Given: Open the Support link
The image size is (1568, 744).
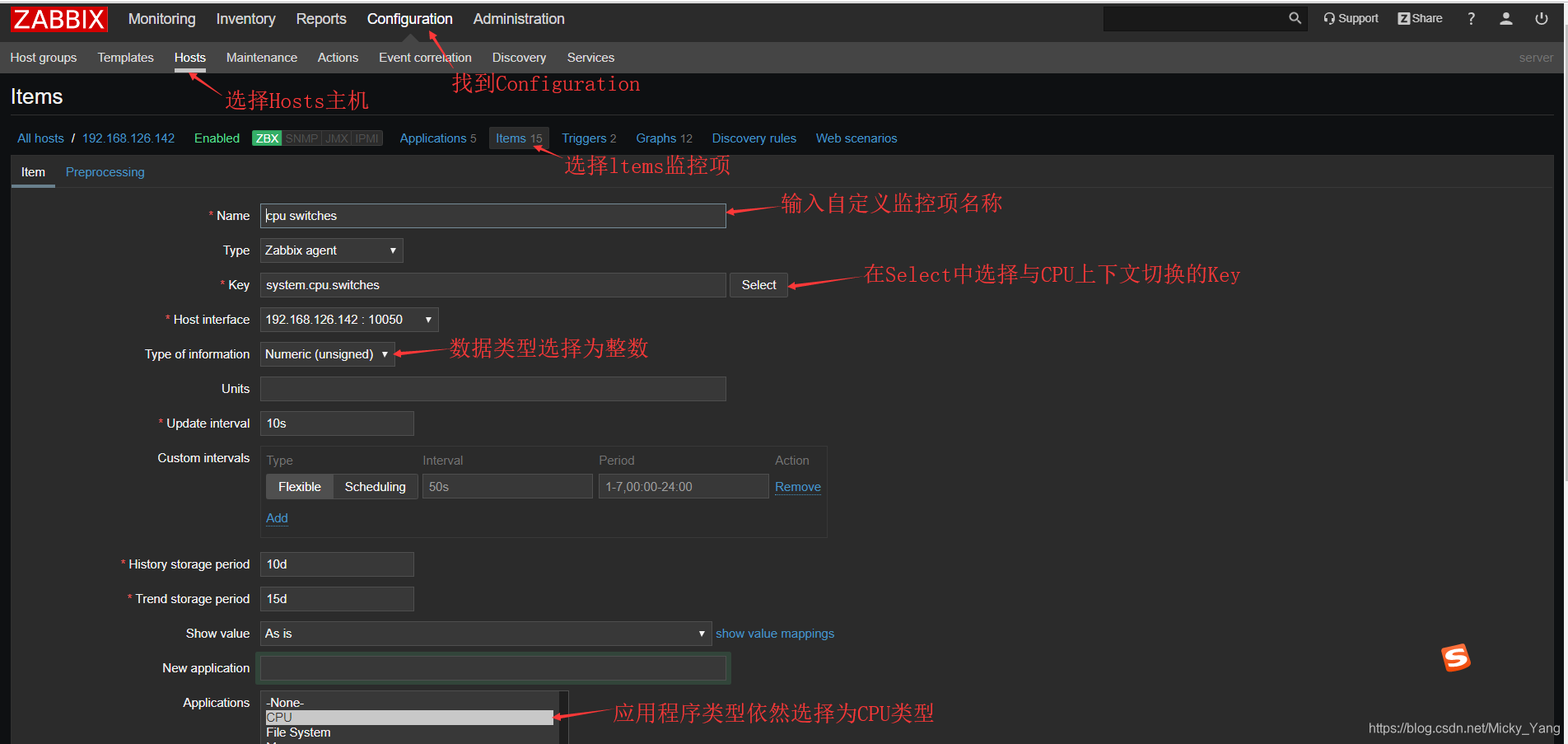Looking at the screenshot, I should 1351,18.
